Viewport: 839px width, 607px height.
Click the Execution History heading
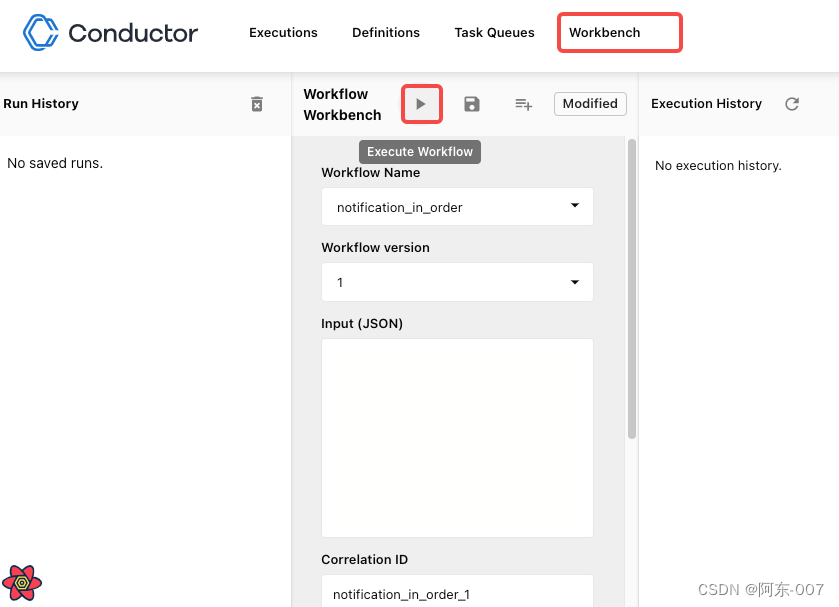[706, 103]
